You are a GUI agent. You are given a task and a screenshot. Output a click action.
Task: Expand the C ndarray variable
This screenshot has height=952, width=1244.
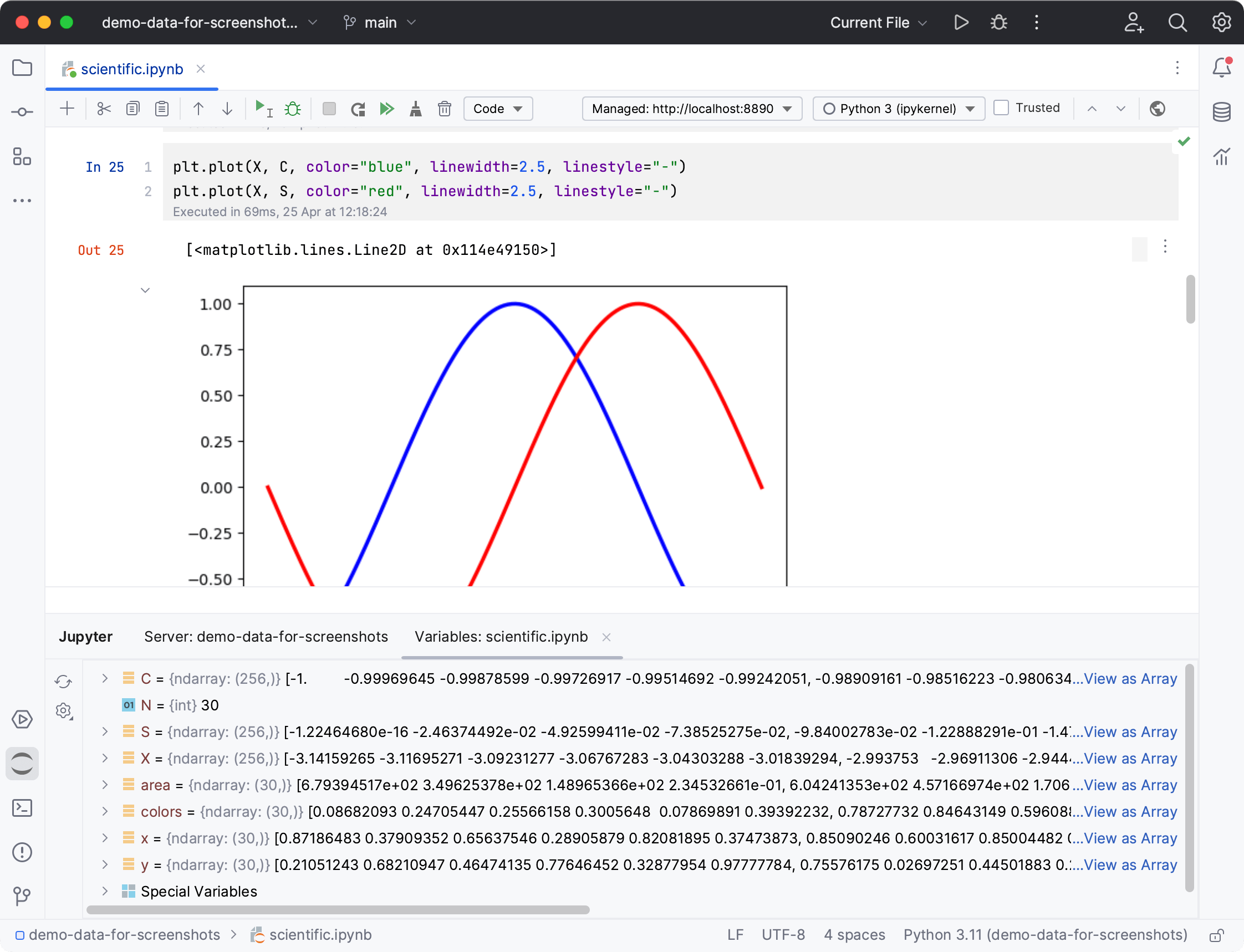coord(104,678)
